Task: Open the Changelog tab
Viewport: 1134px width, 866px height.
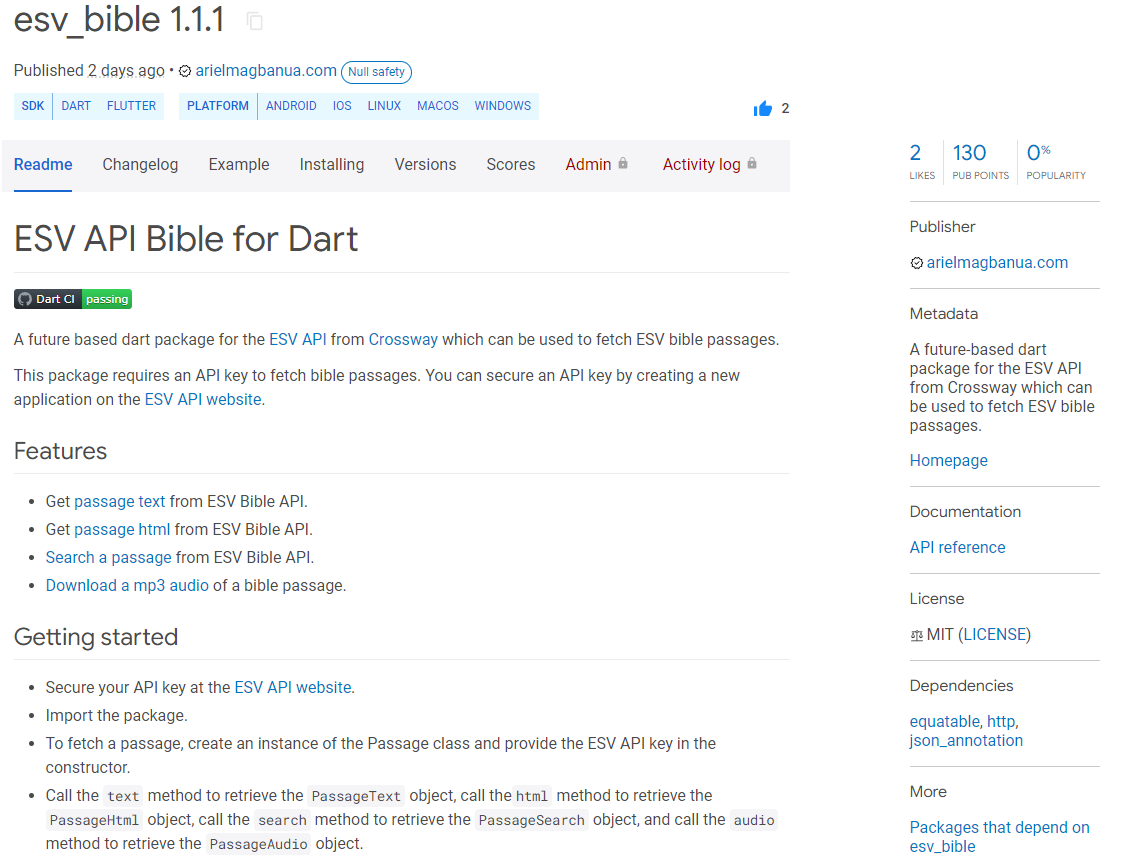Action: coord(140,165)
